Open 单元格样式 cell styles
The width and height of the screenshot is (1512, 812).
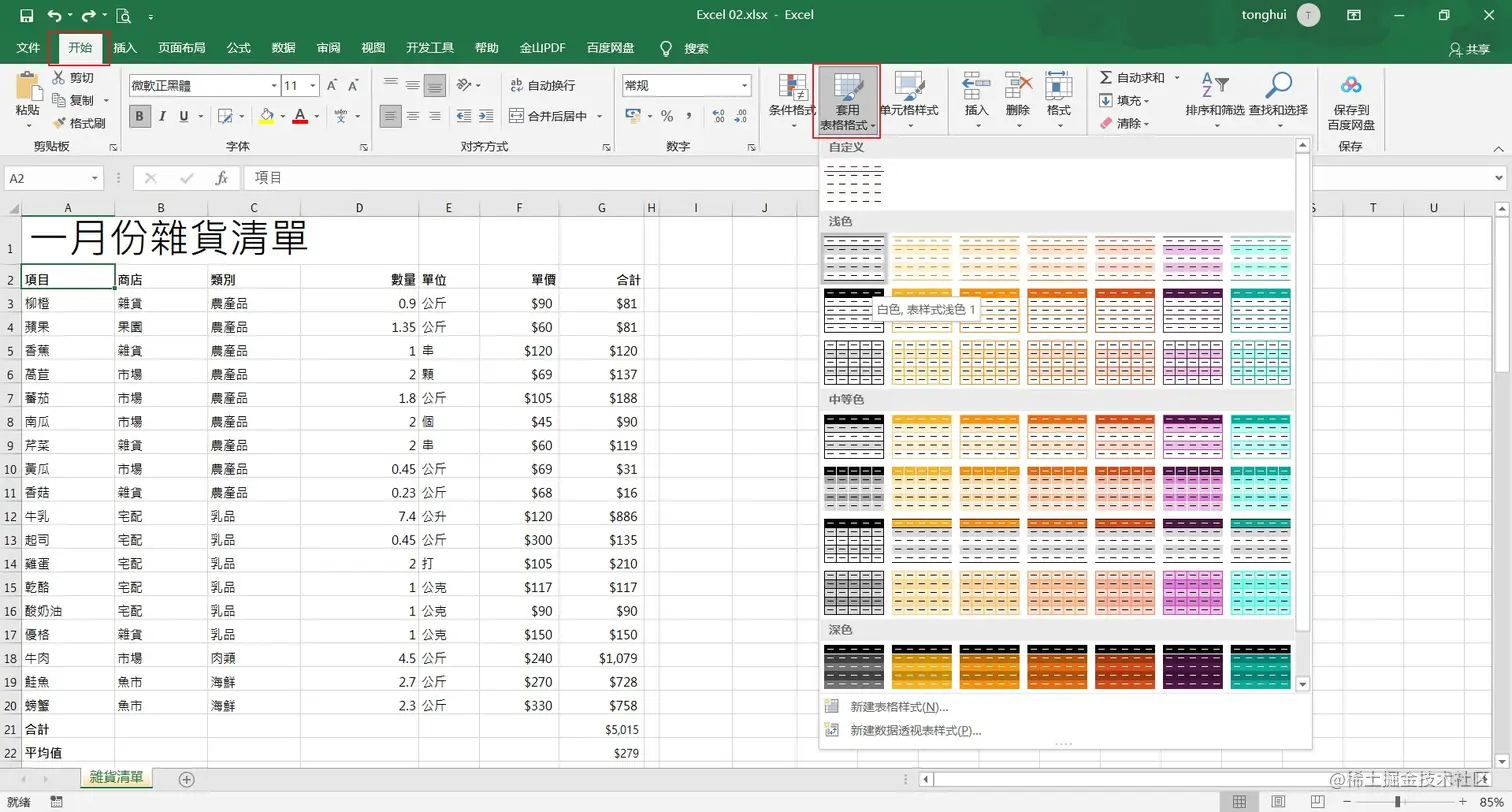[x=909, y=100]
